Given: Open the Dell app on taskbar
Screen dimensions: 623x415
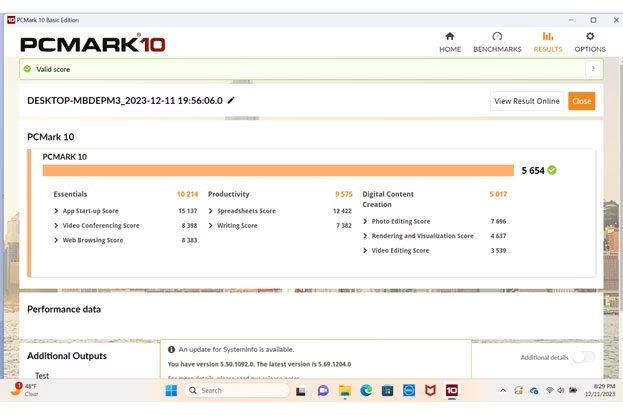Looking at the screenshot, I should click(409, 390).
